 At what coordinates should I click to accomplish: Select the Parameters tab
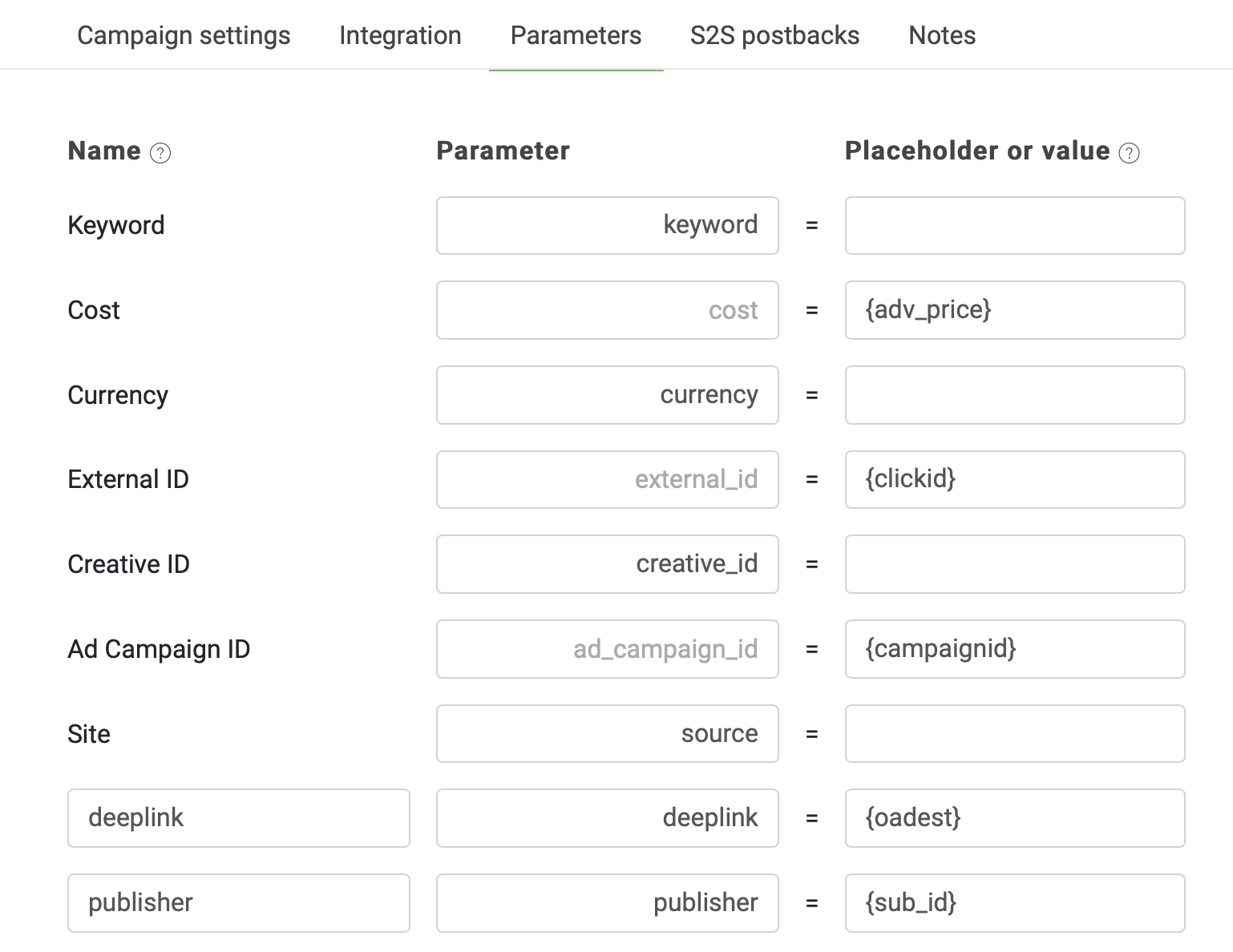[576, 35]
